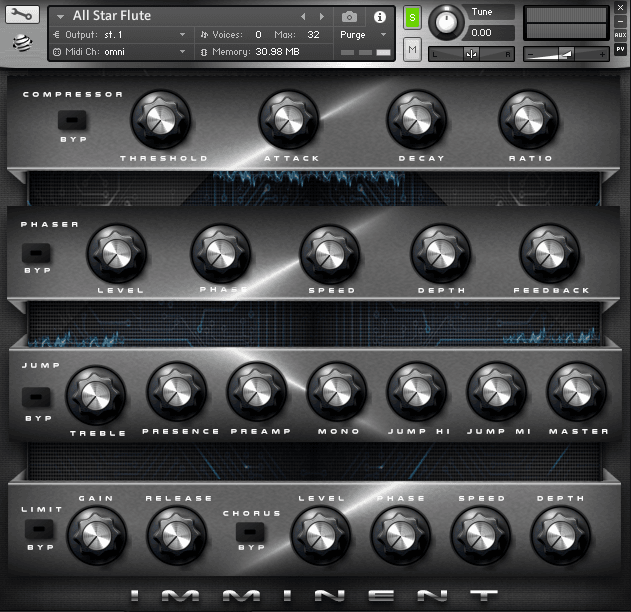Click the Phaser Level knob

(117, 254)
